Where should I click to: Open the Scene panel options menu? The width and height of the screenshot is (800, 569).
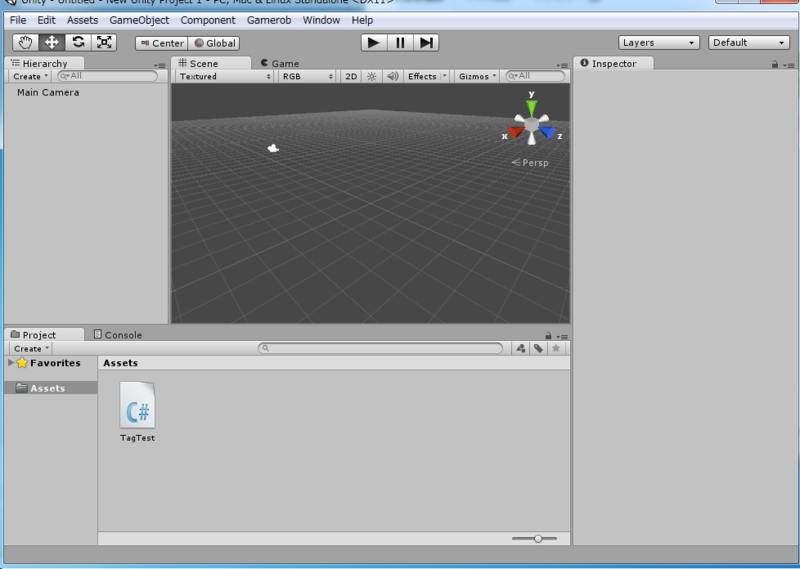click(562, 65)
